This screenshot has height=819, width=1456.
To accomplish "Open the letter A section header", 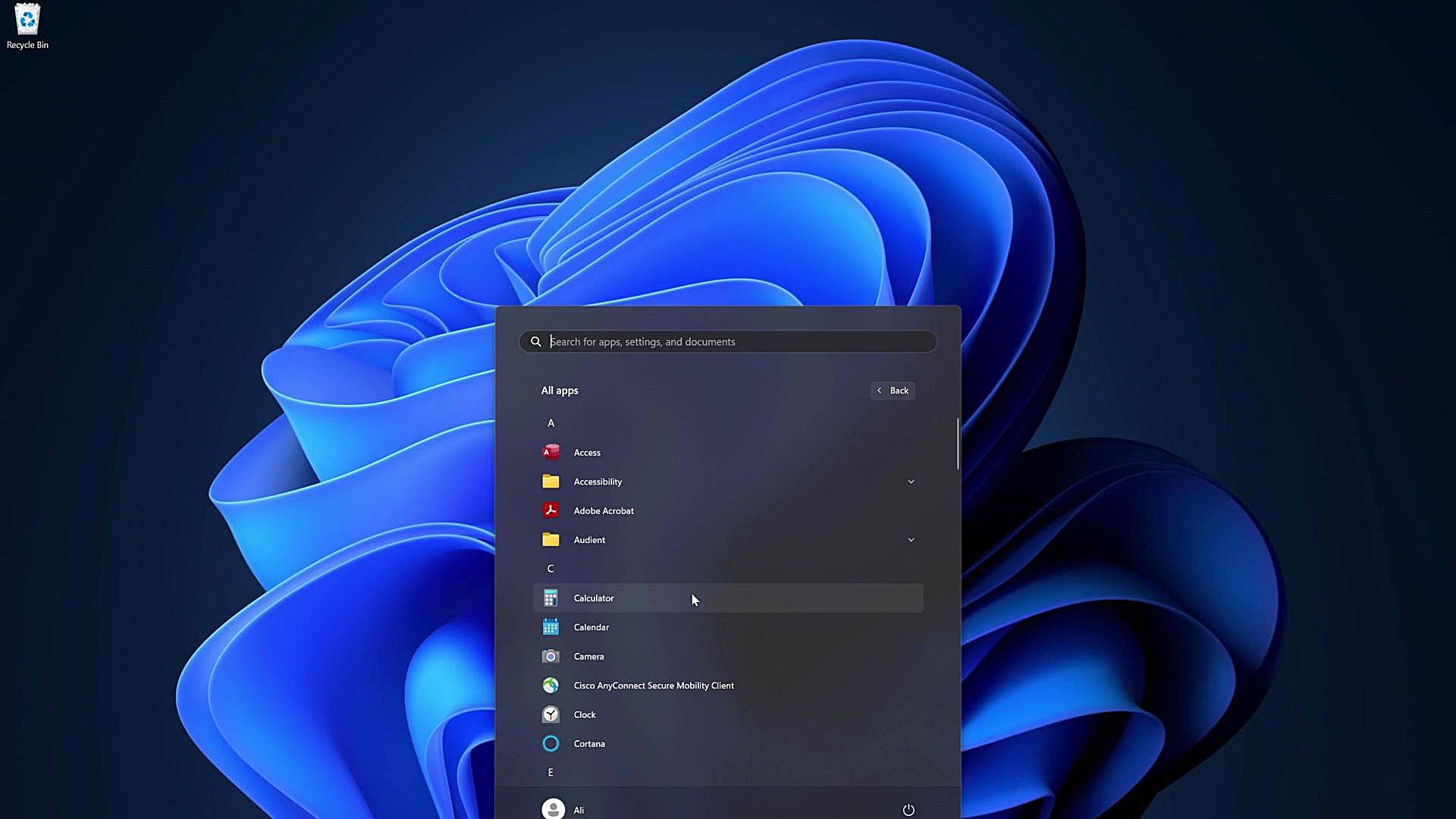I will (551, 423).
